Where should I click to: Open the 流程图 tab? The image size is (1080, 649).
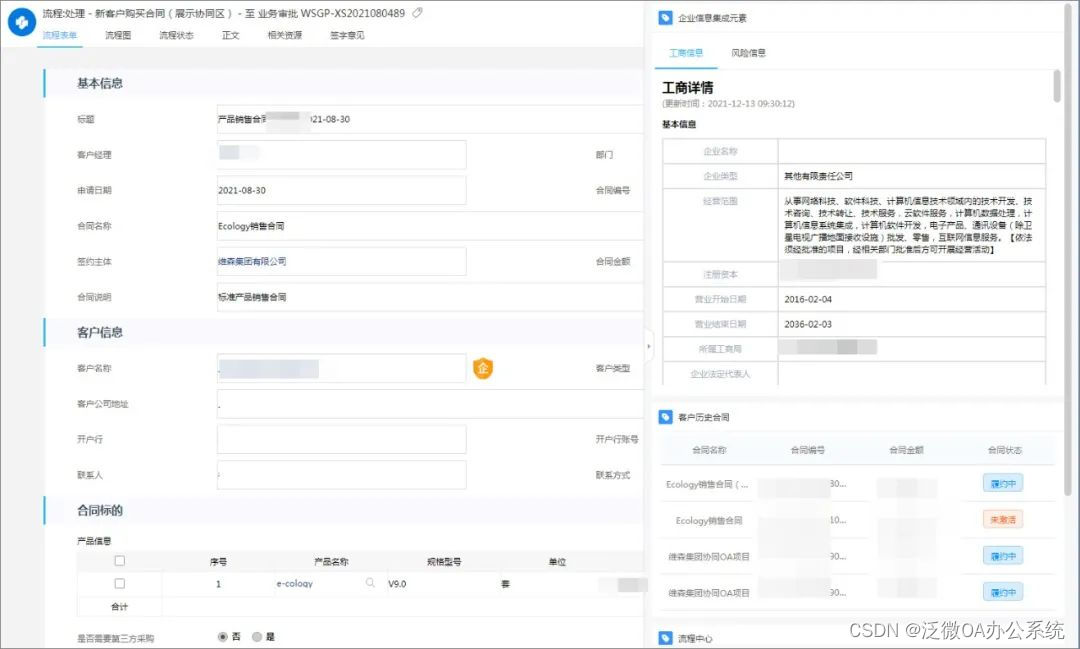click(118, 35)
